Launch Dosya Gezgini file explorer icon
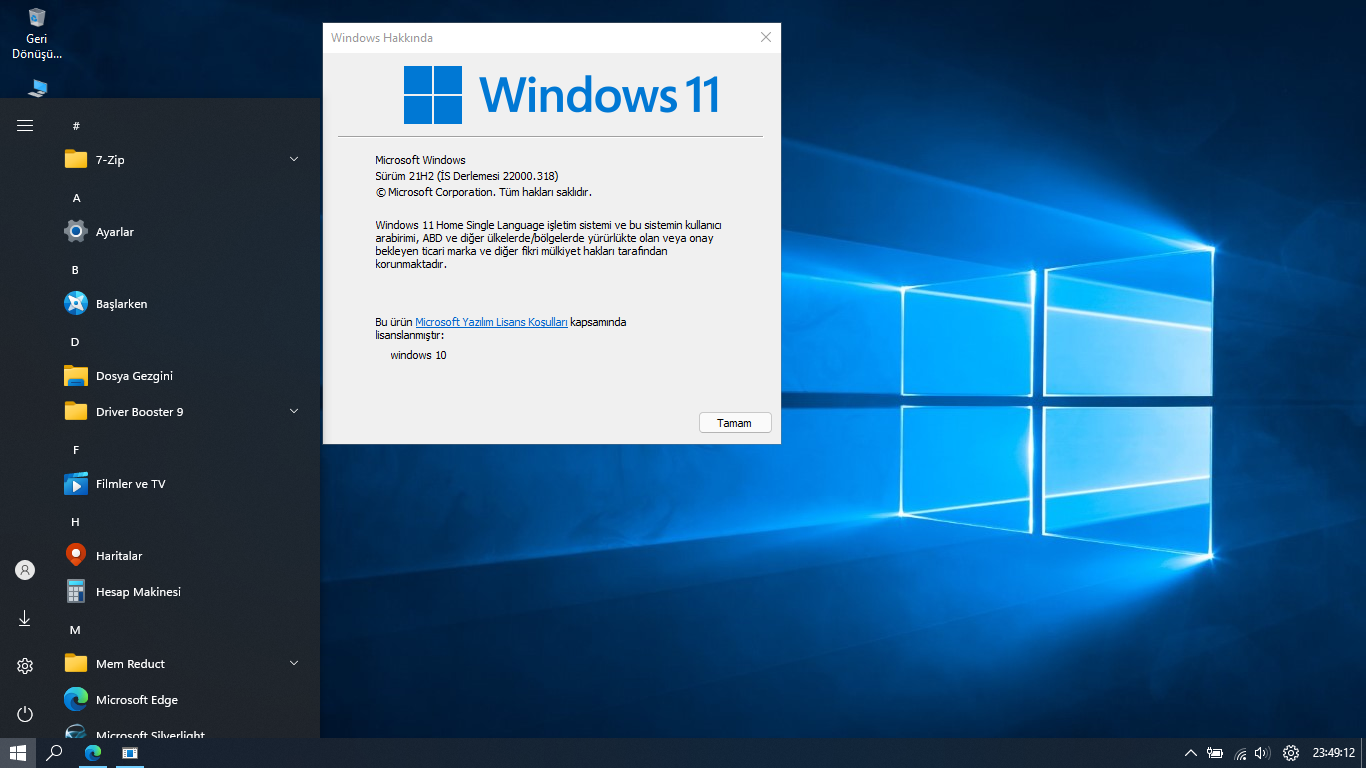The width and height of the screenshot is (1366, 768). 76,375
